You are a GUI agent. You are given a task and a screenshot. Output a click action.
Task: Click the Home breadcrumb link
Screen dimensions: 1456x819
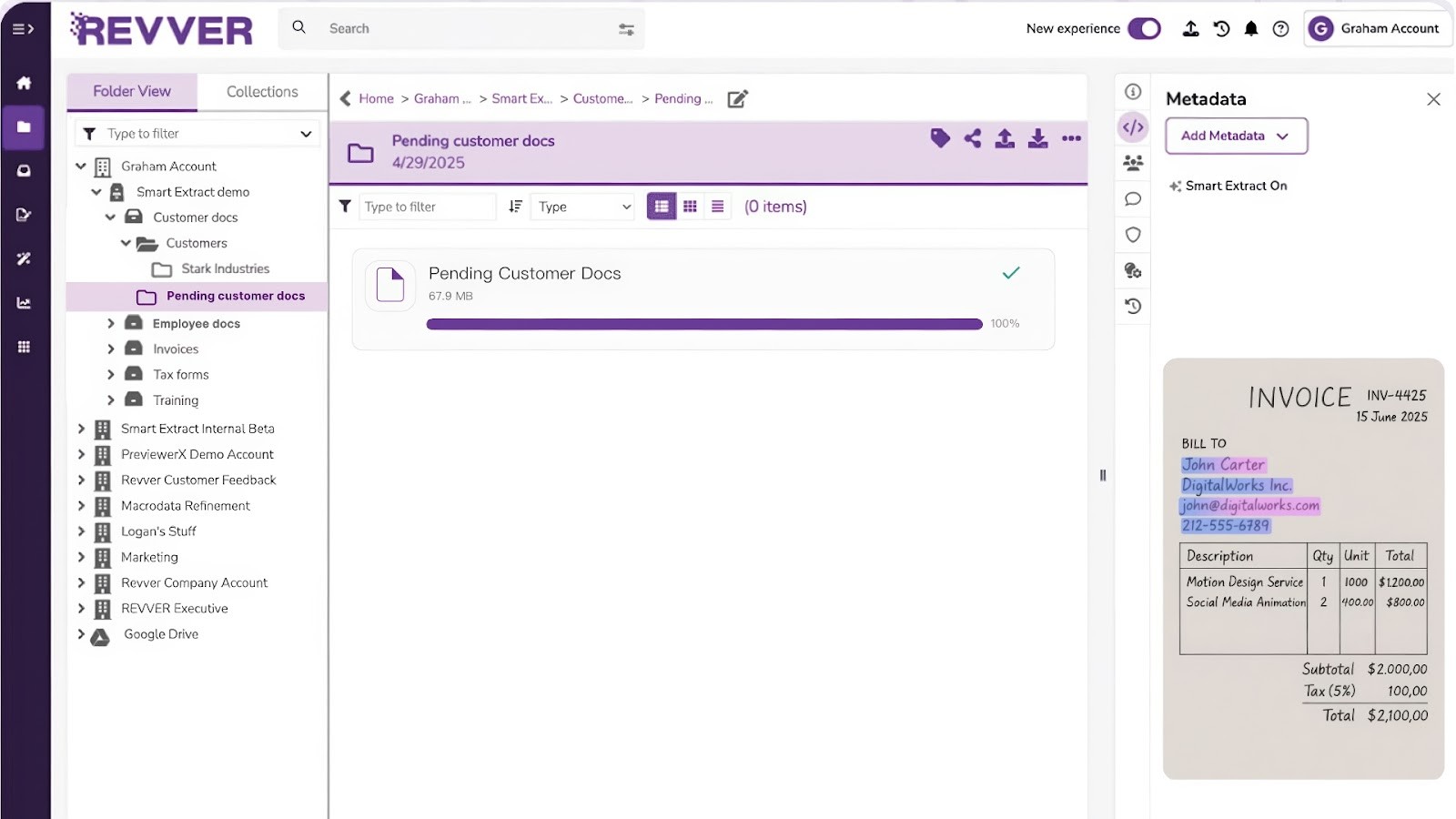coord(376,98)
